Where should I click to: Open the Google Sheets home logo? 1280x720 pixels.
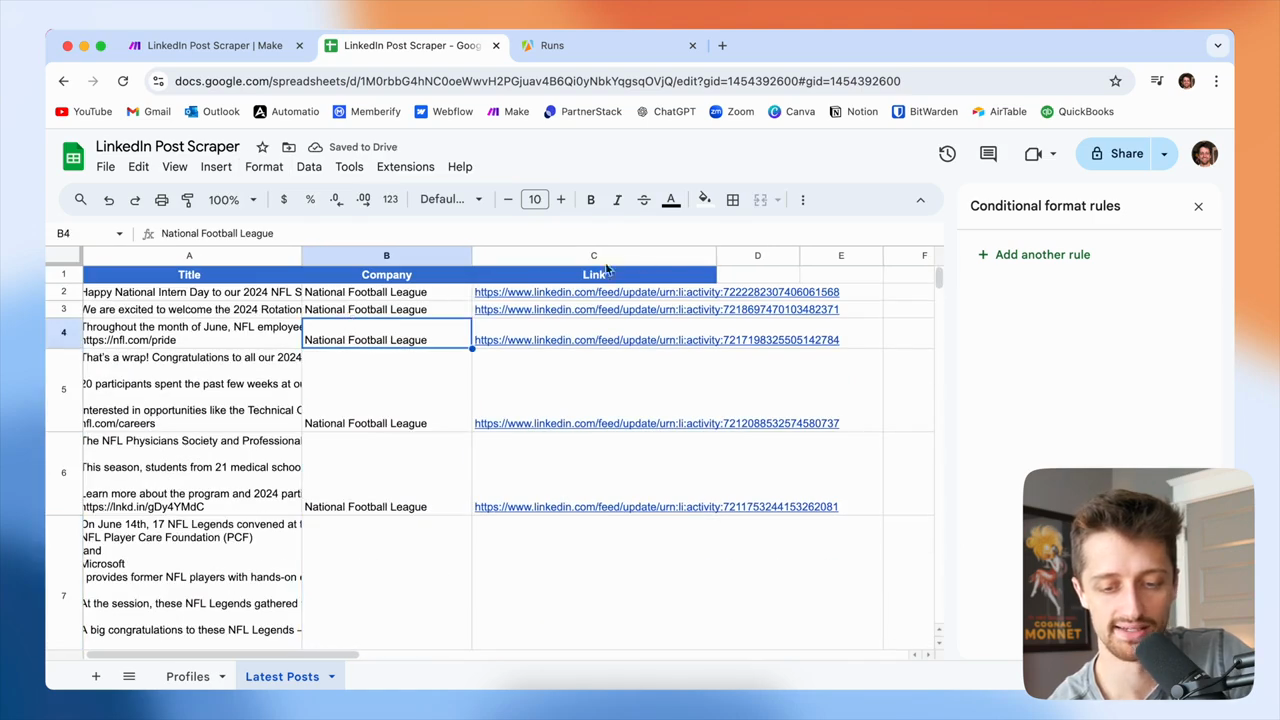pyautogui.click(x=73, y=156)
